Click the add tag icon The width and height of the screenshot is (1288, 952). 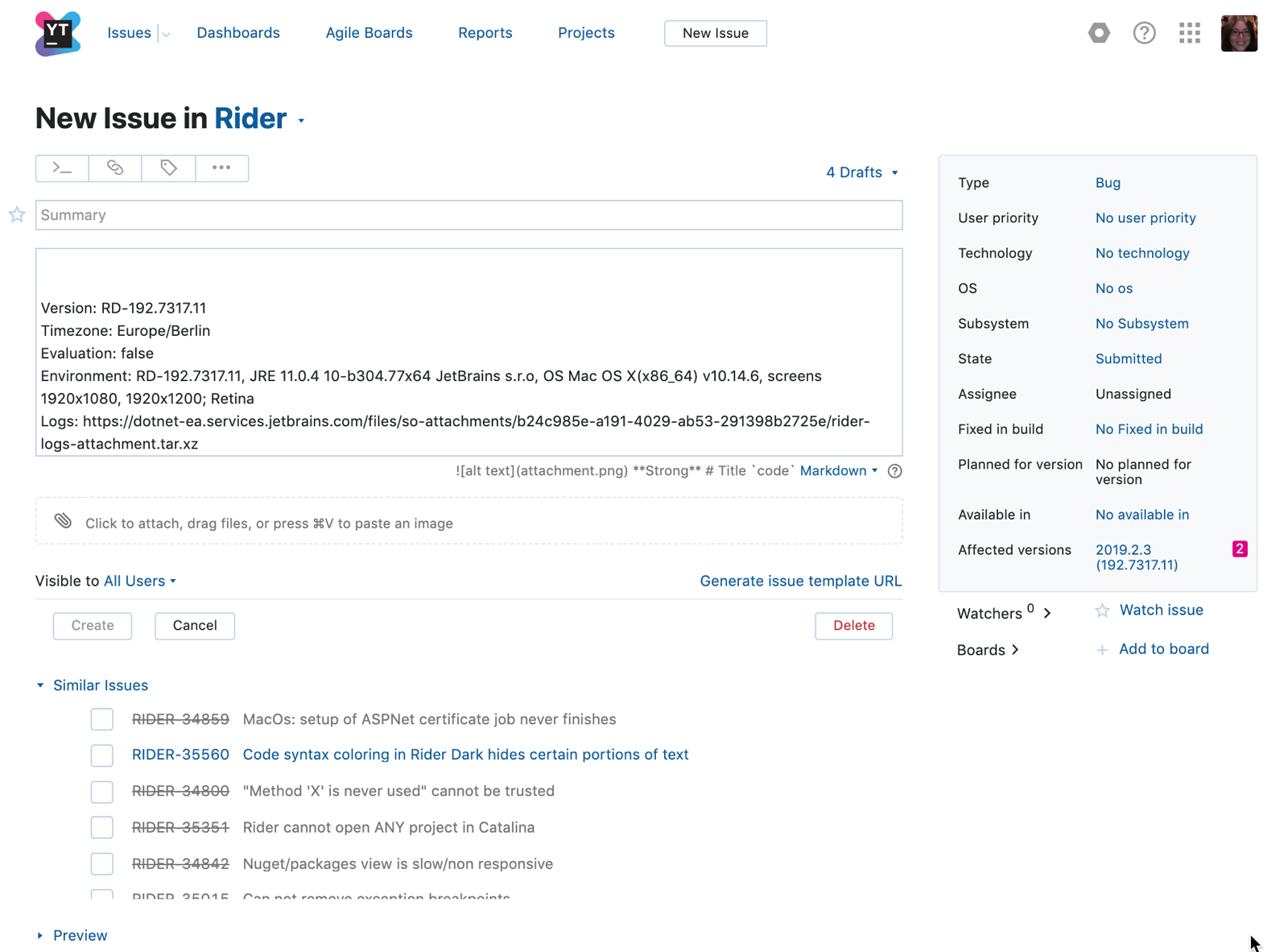tap(168, 168)
